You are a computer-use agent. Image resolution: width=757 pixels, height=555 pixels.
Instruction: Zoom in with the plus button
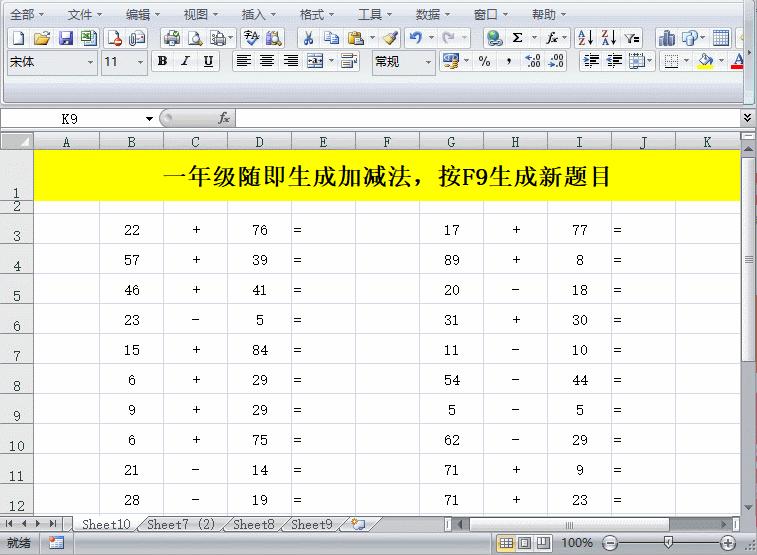tap(728, 543)
